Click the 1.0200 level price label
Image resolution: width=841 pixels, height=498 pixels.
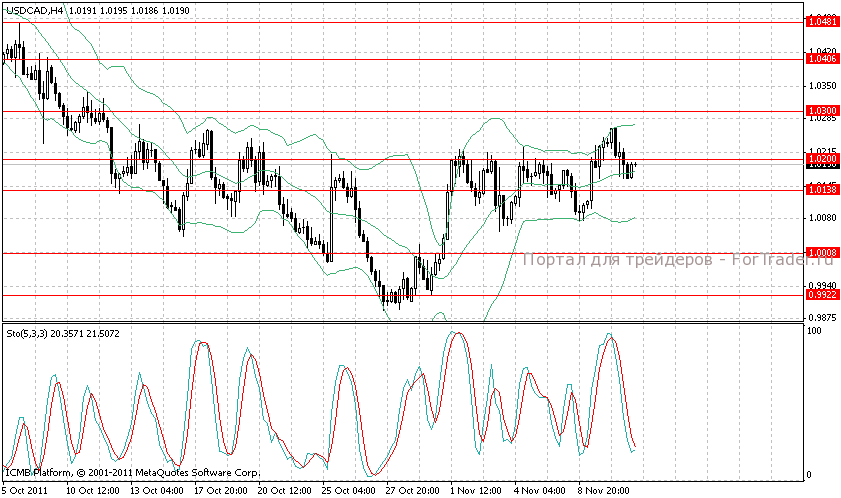(820, 159)
